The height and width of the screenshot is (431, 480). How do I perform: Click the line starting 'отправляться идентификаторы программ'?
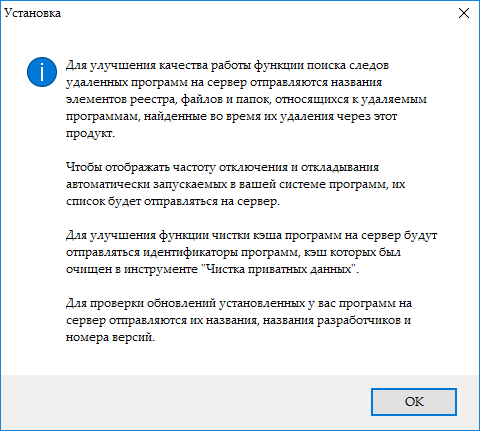coord(233,252)
